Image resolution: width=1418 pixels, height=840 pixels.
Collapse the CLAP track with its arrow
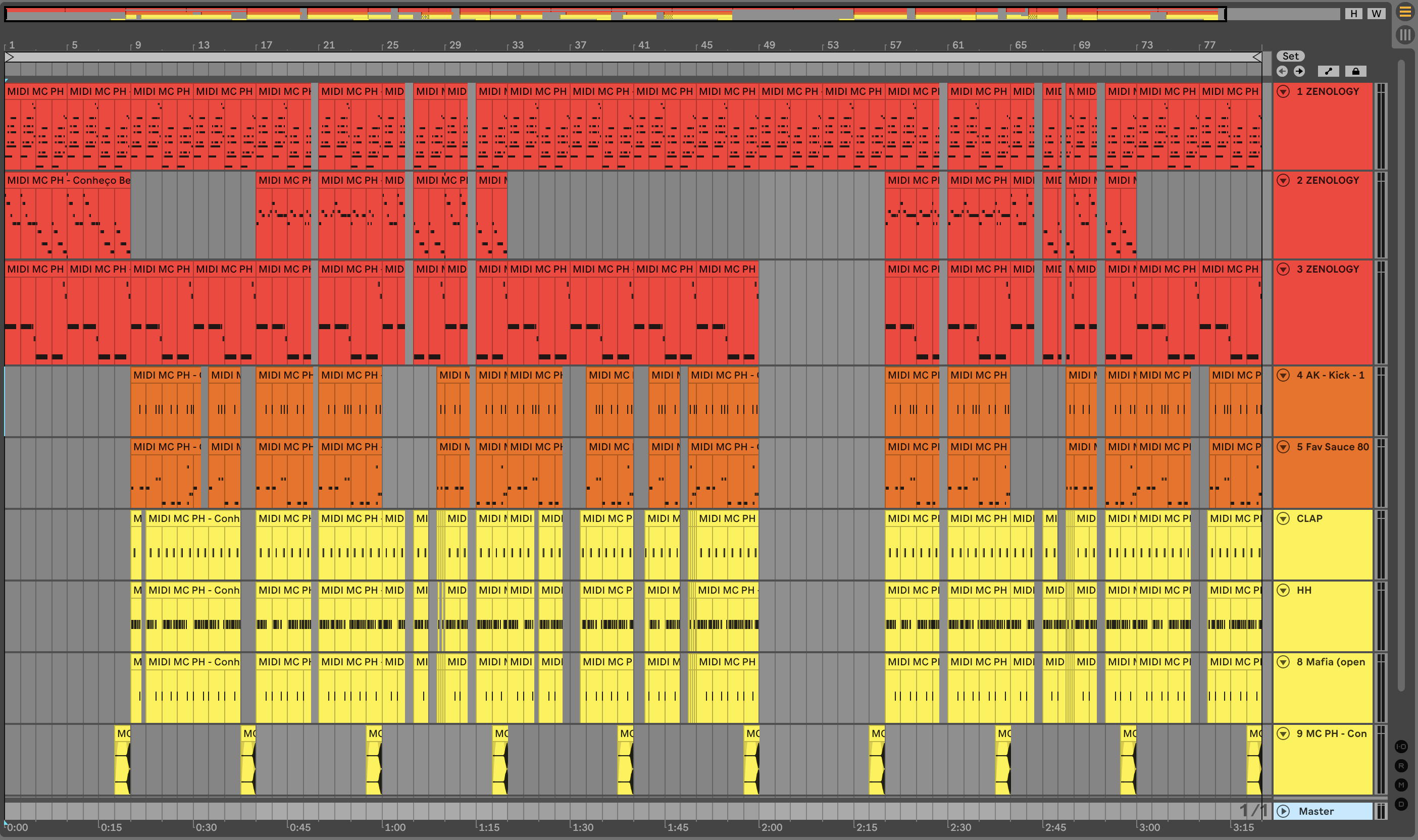[1283, 518]
